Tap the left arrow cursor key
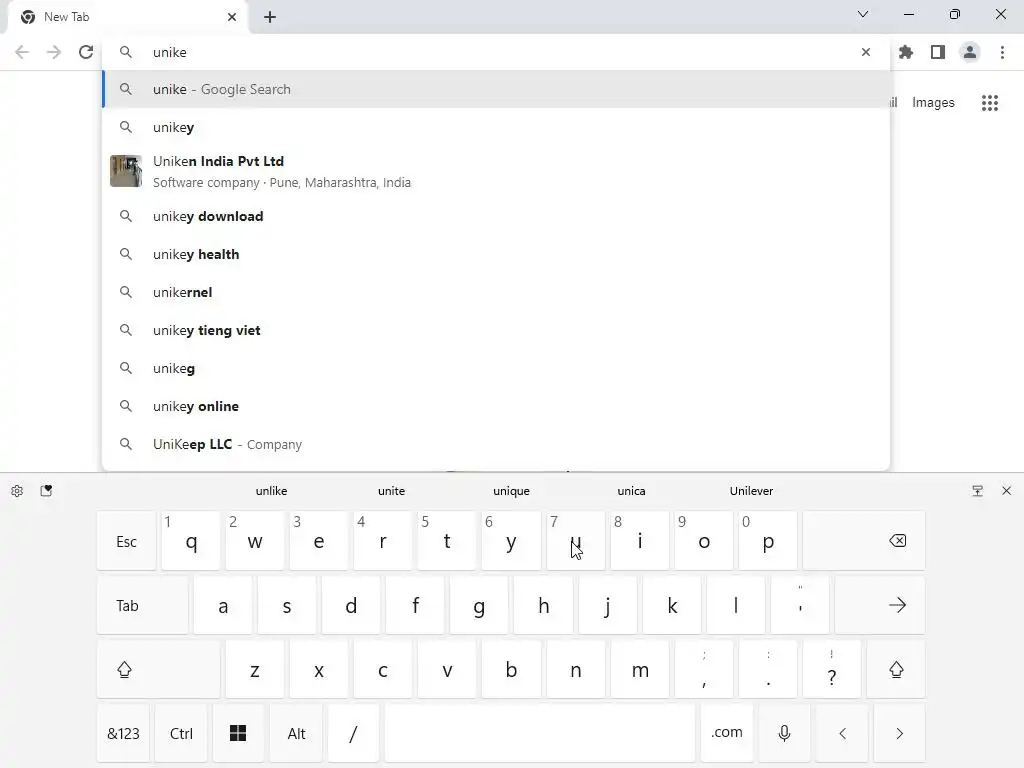The image size is (1024, 768). tap(842, 733)
